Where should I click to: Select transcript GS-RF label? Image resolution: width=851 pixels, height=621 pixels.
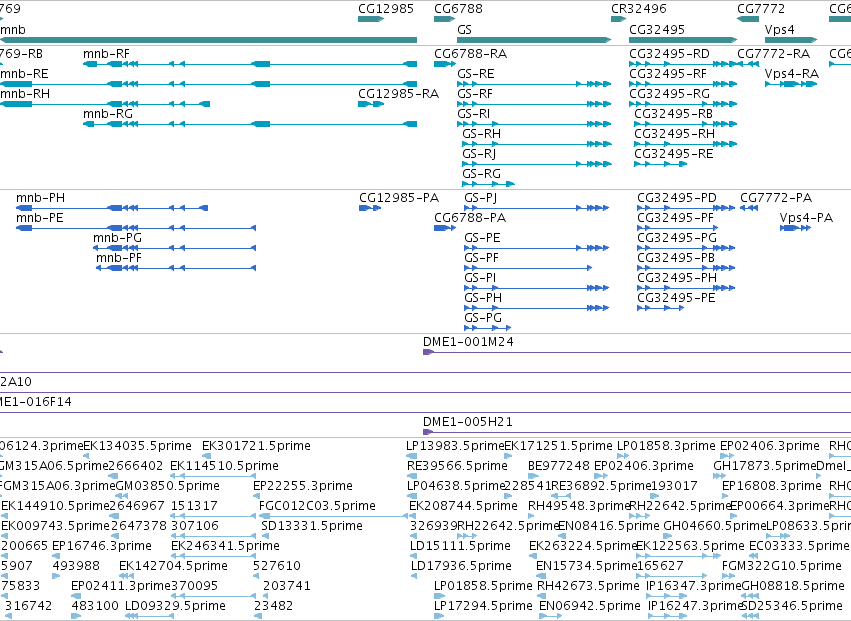point(475,94)
